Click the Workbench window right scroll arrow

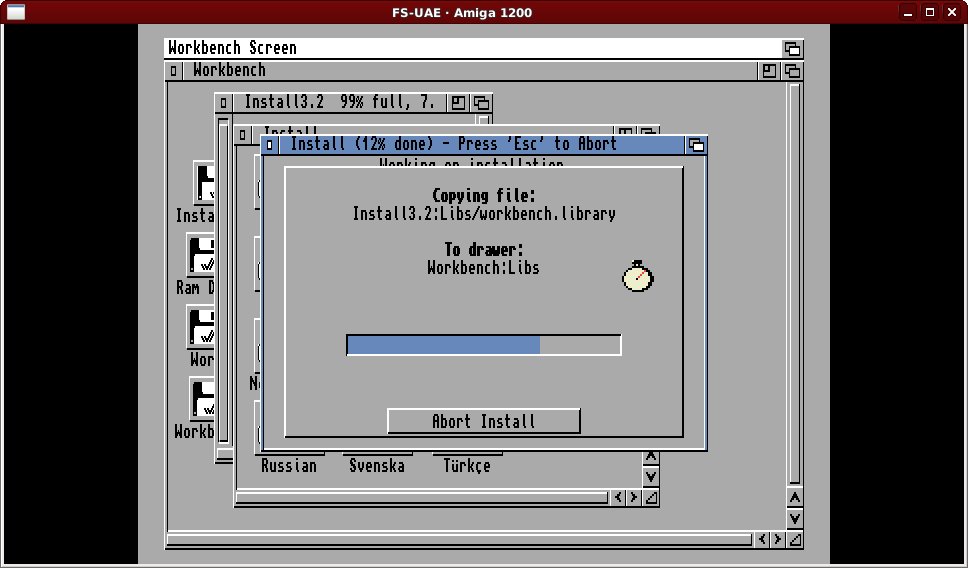(778, 540)
